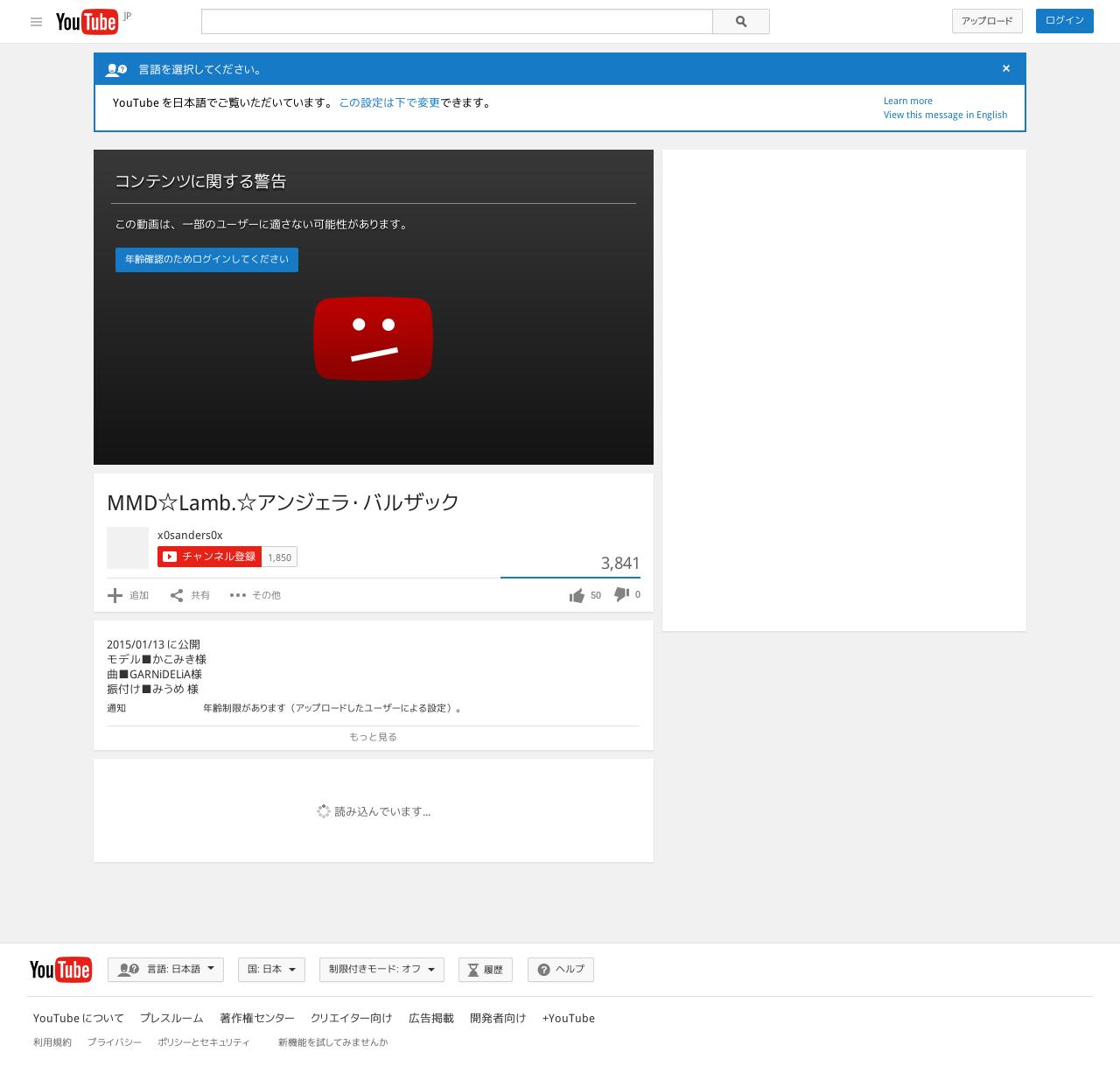Open YouTube について footer link
The image size is (1120, 1066).
(x=79, y=1018)
